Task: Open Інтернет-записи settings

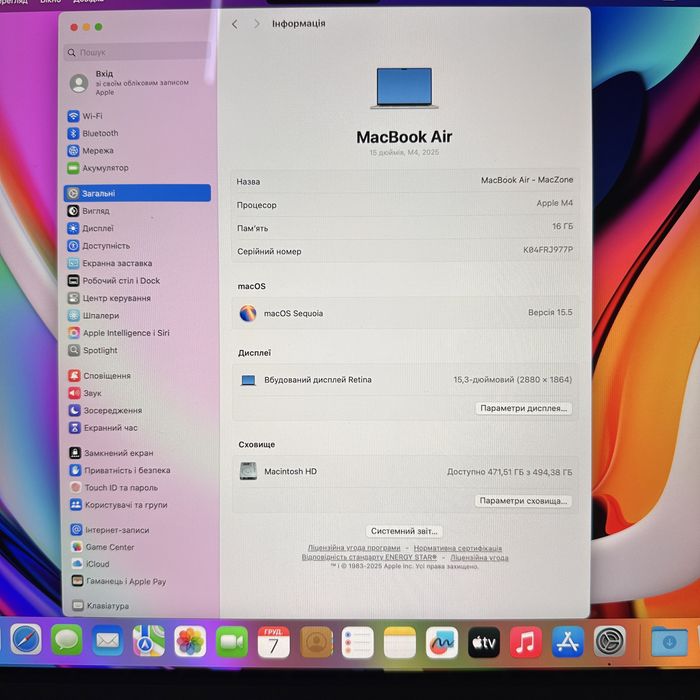Action: [110, 530]
